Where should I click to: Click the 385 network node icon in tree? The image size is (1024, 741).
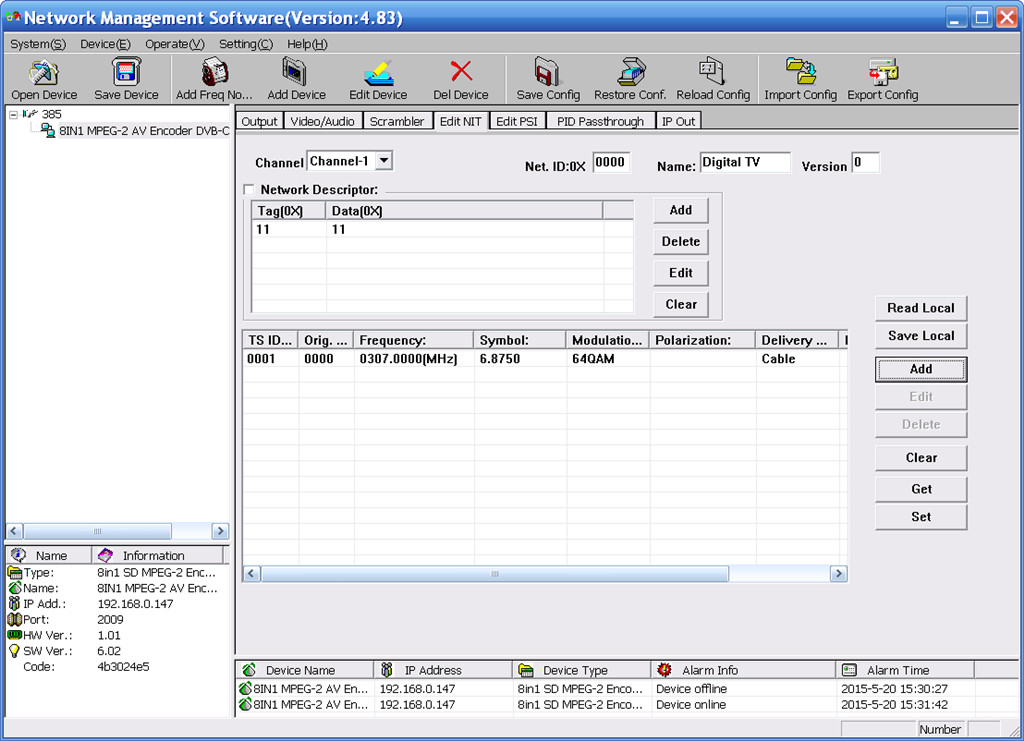tap(30, 114)
